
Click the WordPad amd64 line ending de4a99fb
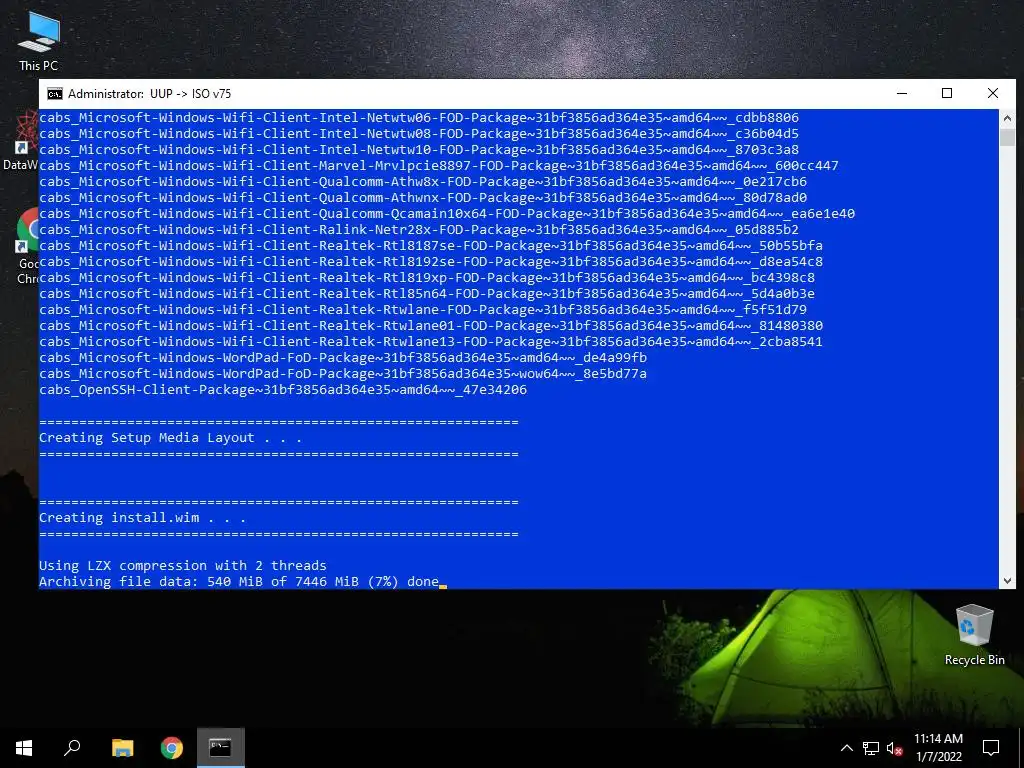coord(343,358)
